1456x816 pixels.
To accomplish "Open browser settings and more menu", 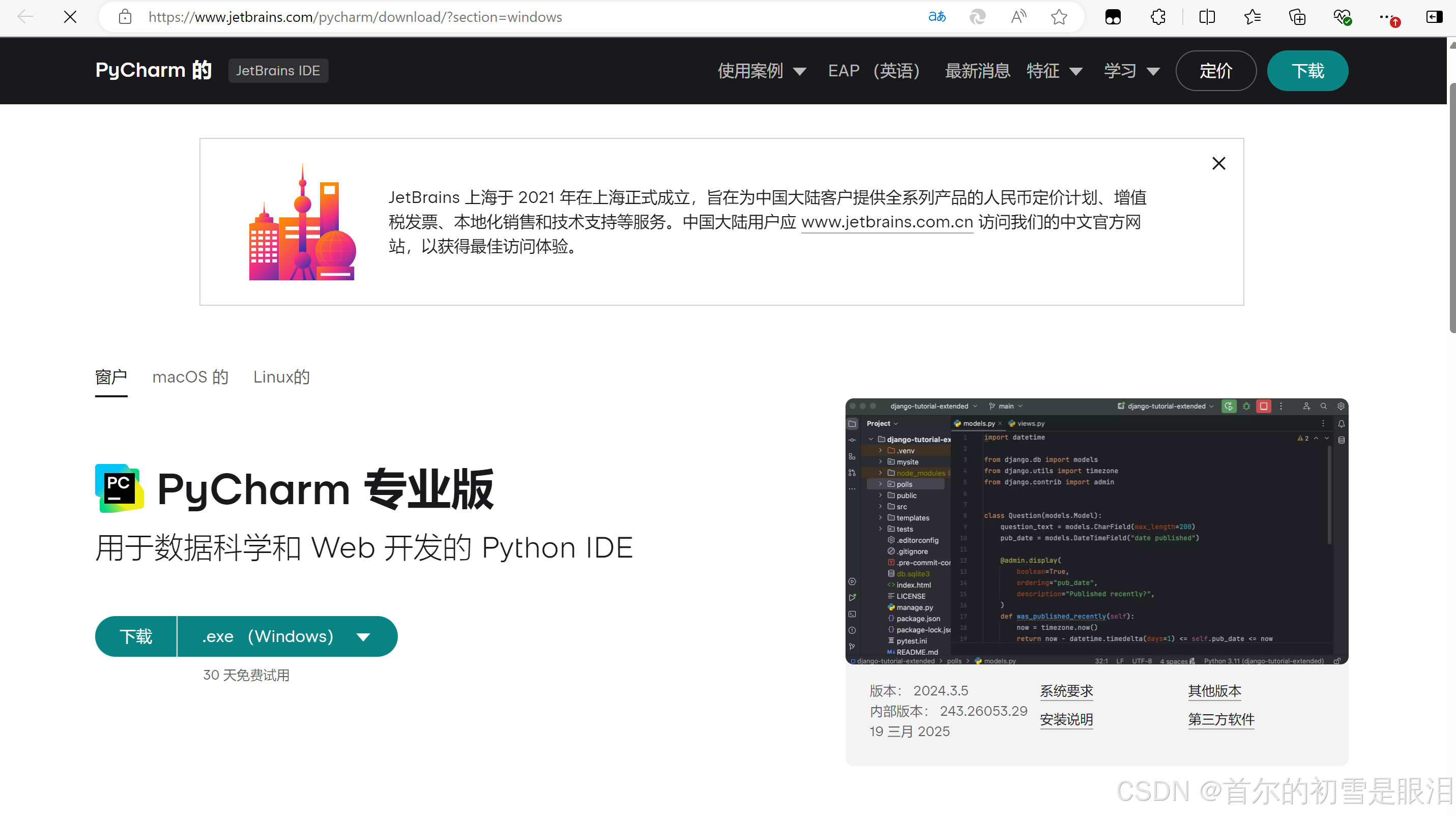I will (x=1385, y=17).
